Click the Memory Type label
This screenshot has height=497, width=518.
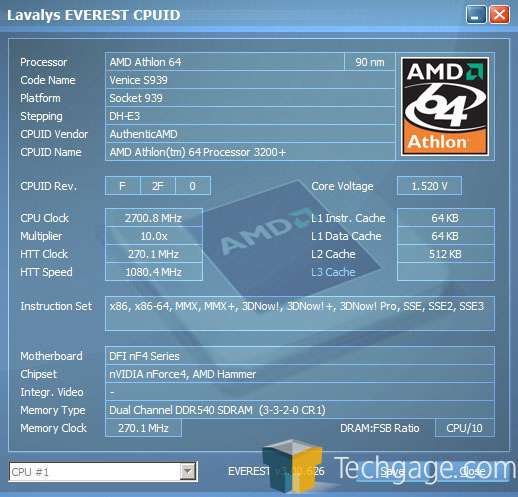(x=53, y=410)
